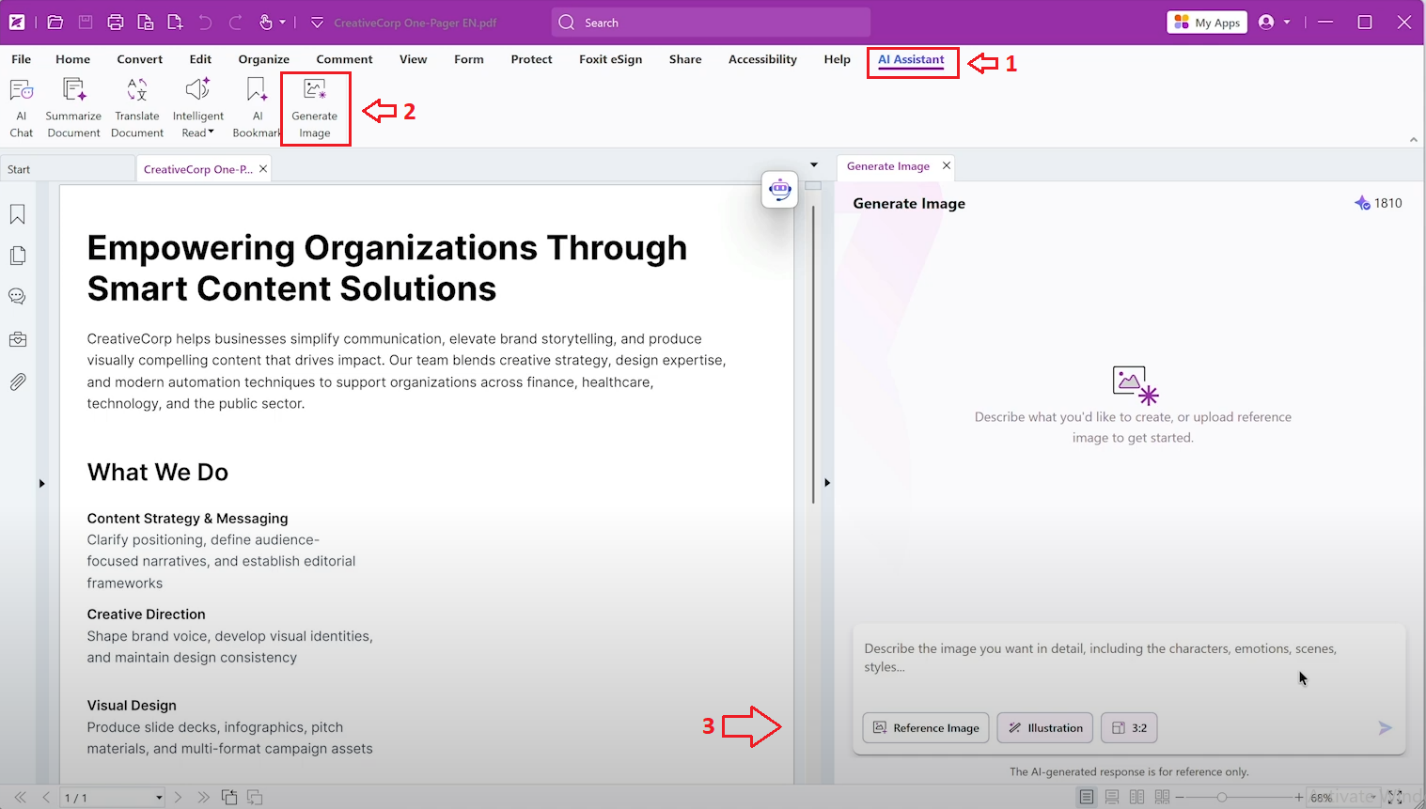Image resolution: width=1426 pixels, height=809 pixels.
Task: Select the Translate Document tool
Action: (137, 107)
